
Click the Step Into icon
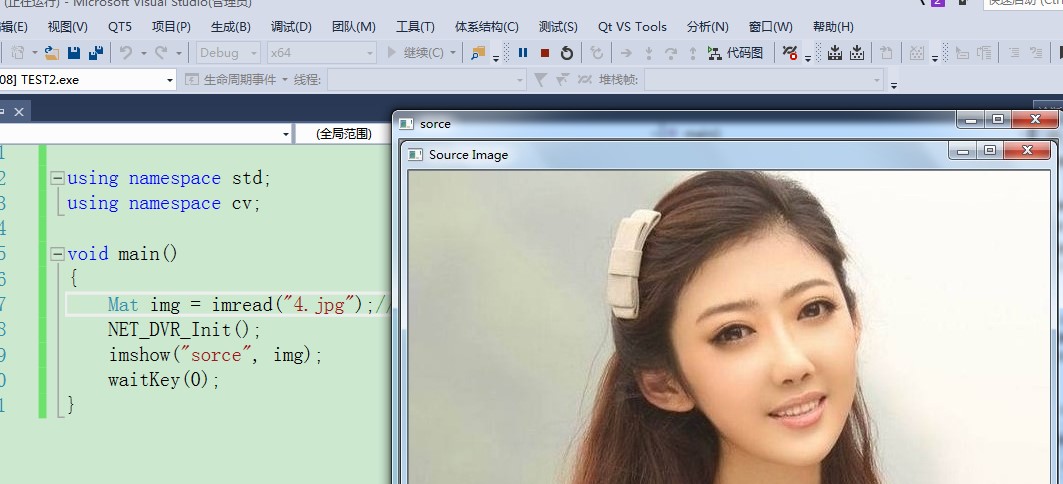(649, 53)
